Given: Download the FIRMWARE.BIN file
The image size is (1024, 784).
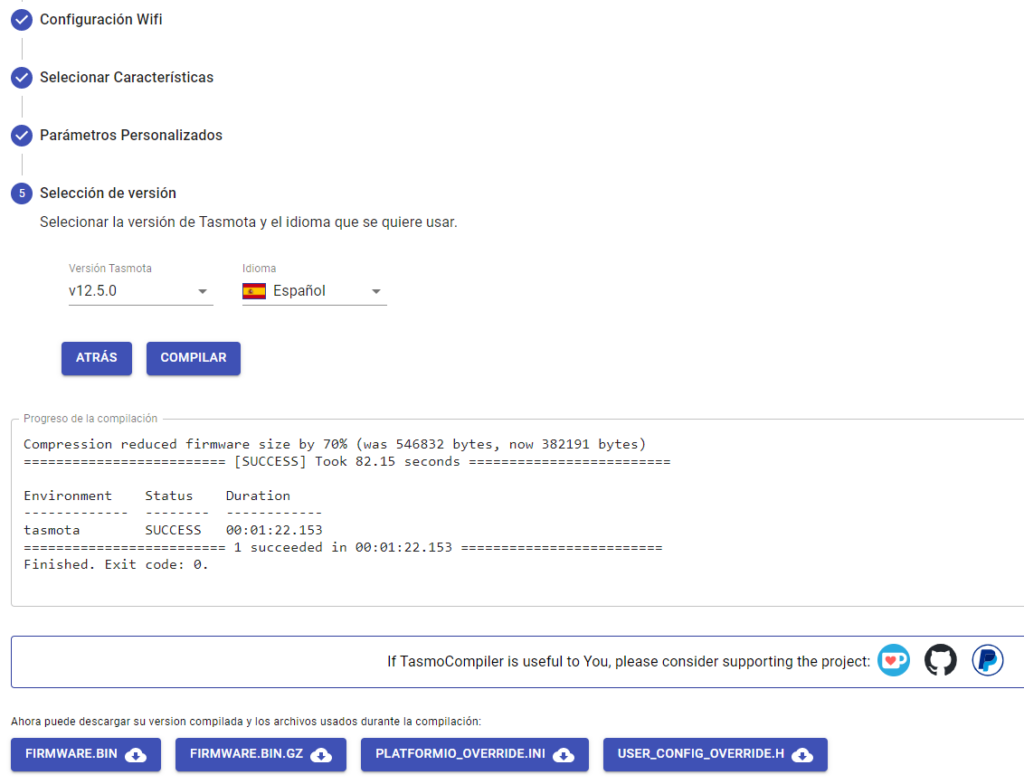Looking at the screenshot, I should 86,755.
